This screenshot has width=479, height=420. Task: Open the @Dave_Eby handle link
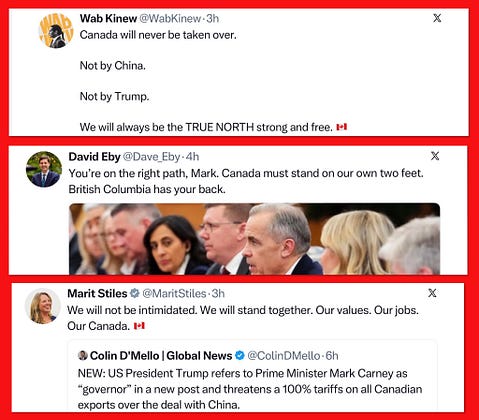click(152, 156)
